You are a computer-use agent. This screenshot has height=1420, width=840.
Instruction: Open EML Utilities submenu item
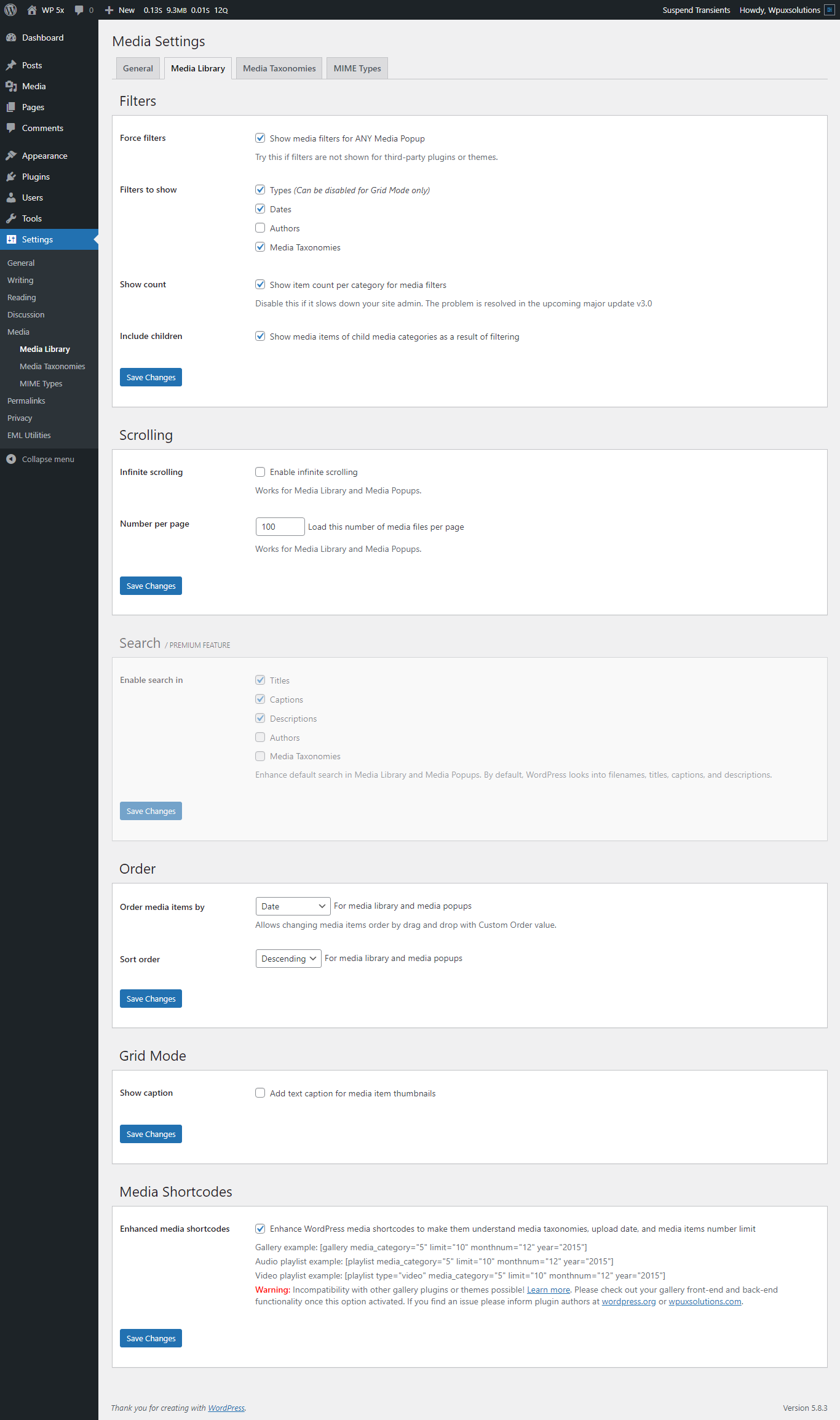click(29, 435)
